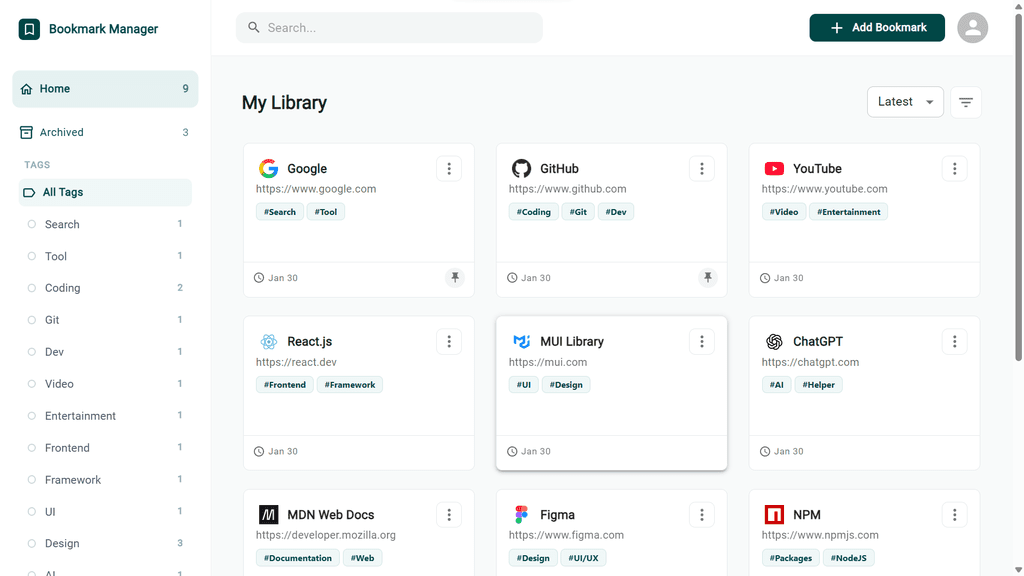Viewport: 1024px width, 576px height.
Task: Click the Figma logo on its card
Action: [521, 515]
